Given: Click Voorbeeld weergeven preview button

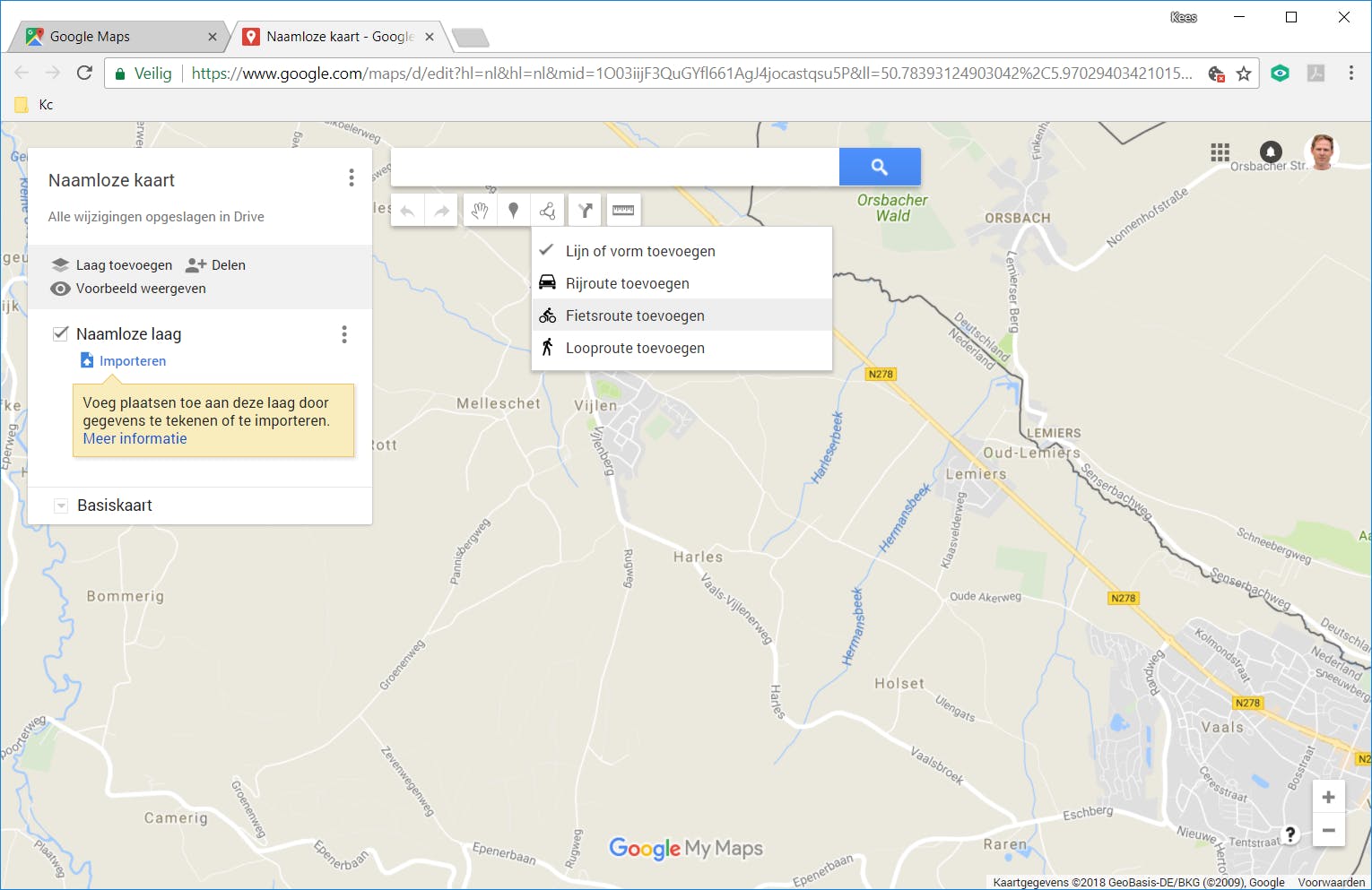Looking at the screenshot, I should (128, 289).
